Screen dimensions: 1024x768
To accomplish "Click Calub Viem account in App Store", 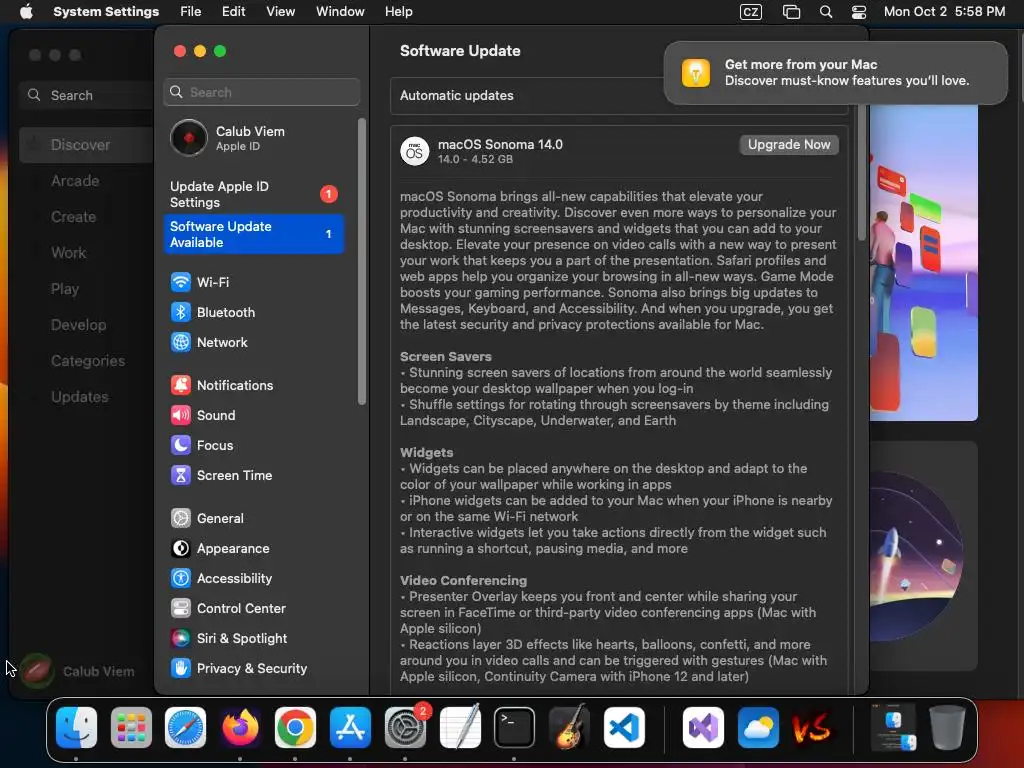I will click(78, 671).
